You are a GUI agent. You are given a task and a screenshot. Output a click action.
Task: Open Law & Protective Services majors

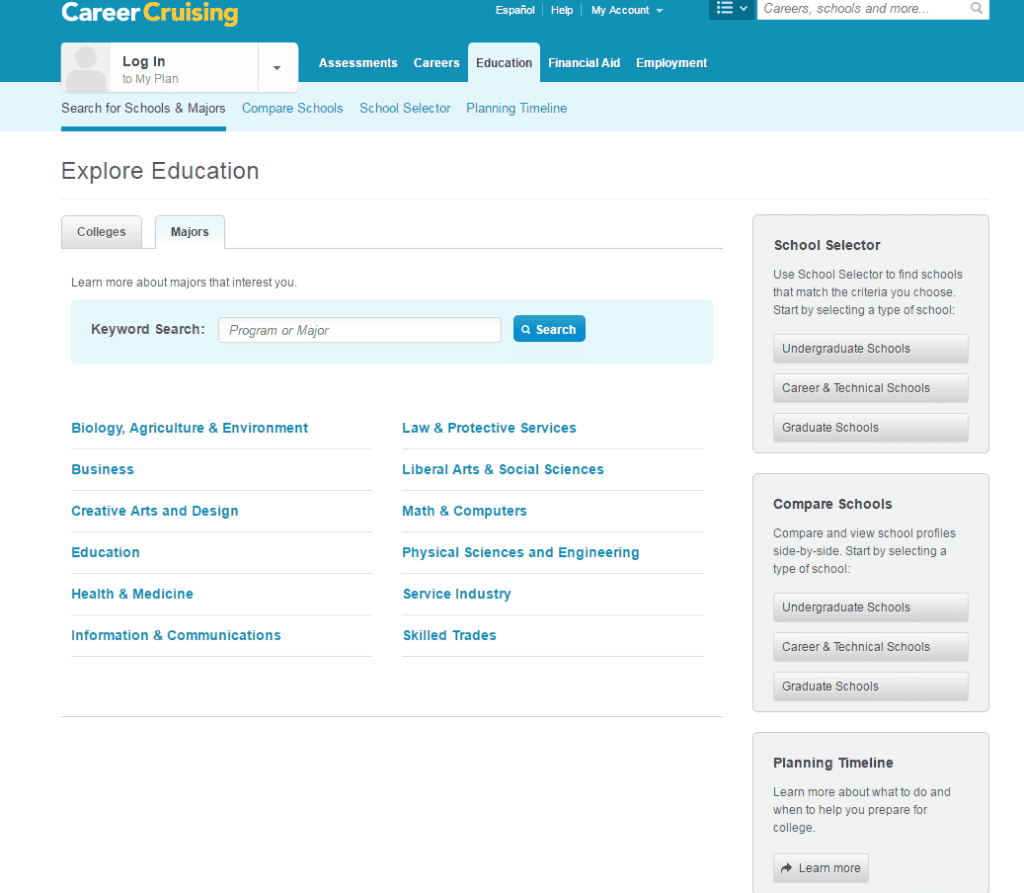point(489,428)
